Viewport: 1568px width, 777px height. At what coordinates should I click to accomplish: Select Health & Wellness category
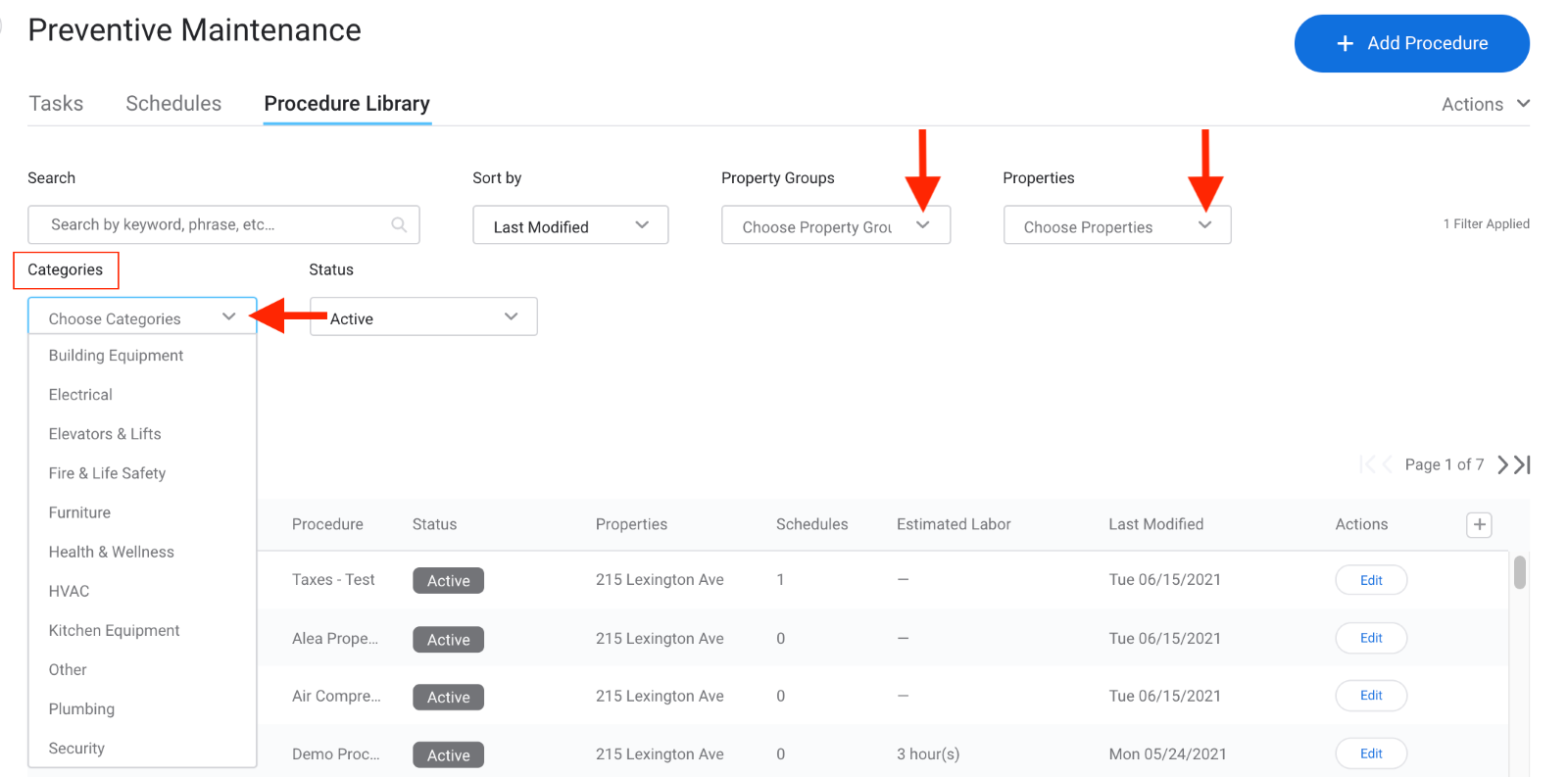(x=142, y=552)
